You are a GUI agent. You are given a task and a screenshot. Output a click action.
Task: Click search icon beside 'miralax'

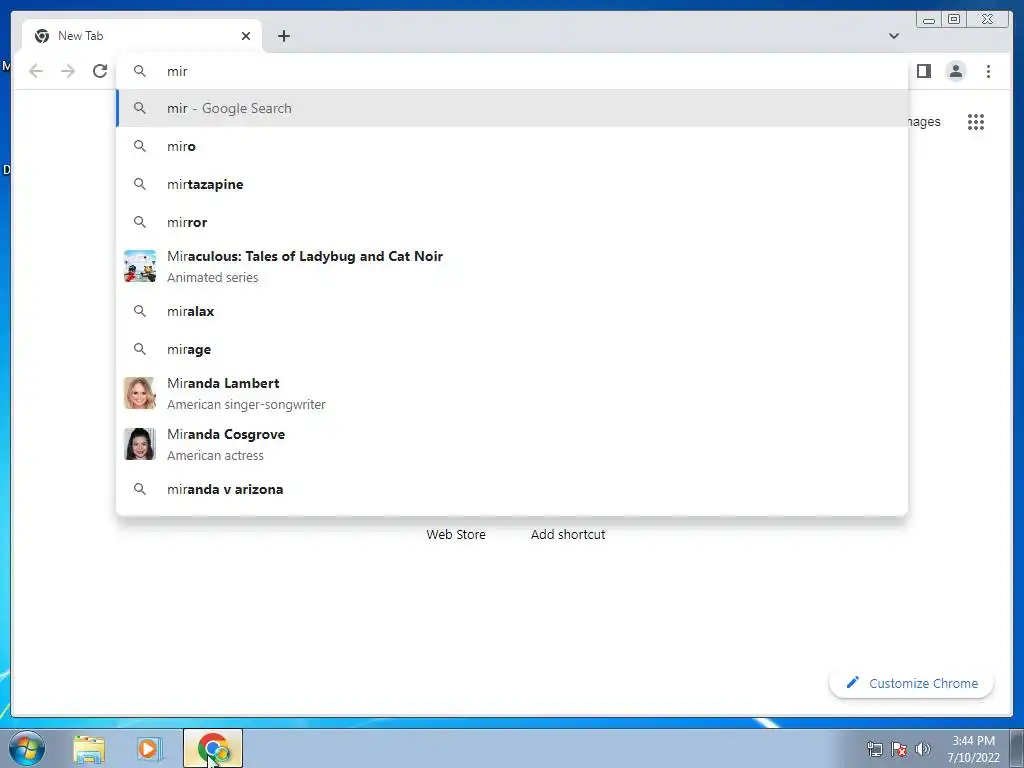click(x=140, y=312)
